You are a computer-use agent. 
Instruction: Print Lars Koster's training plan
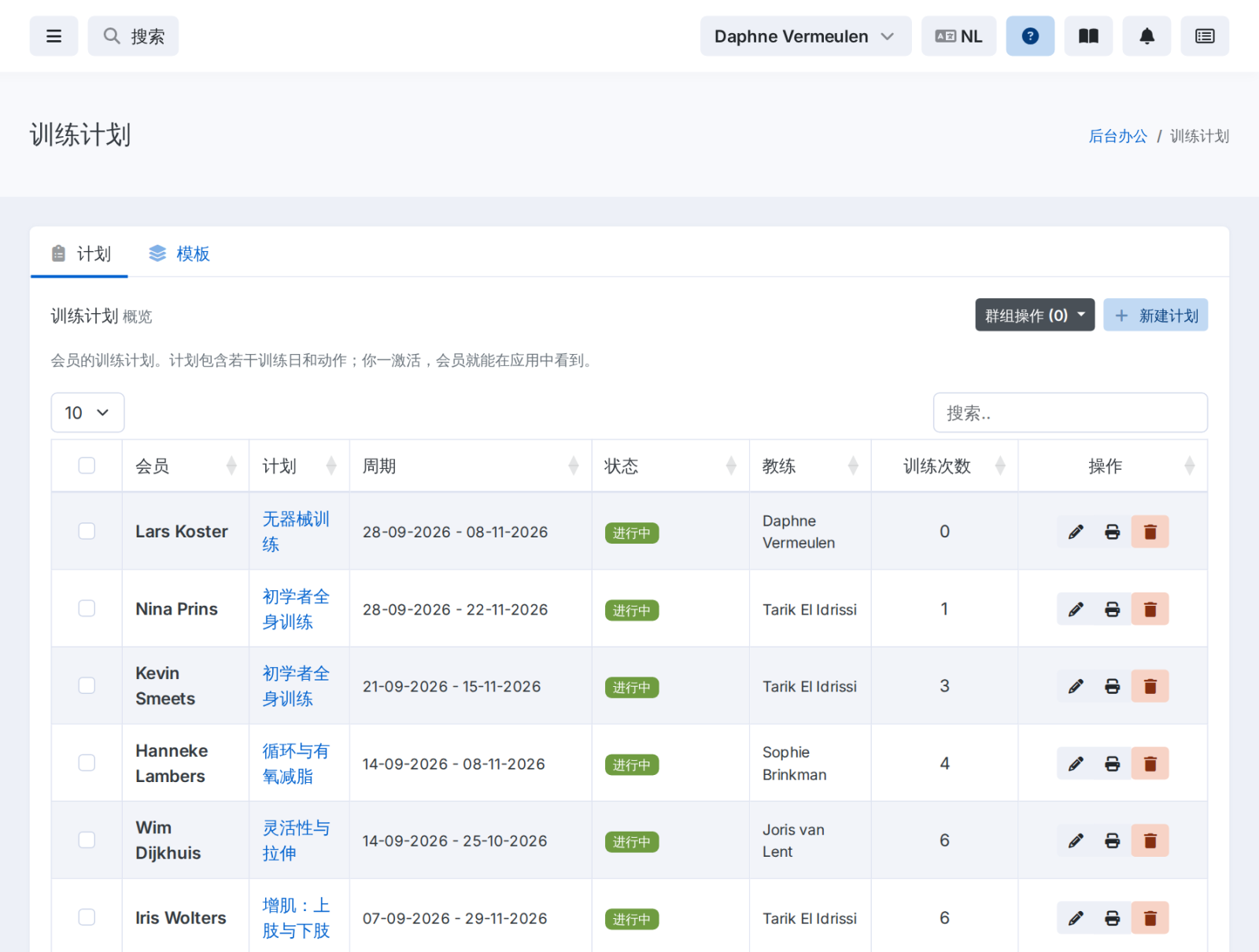[1112, 532]
